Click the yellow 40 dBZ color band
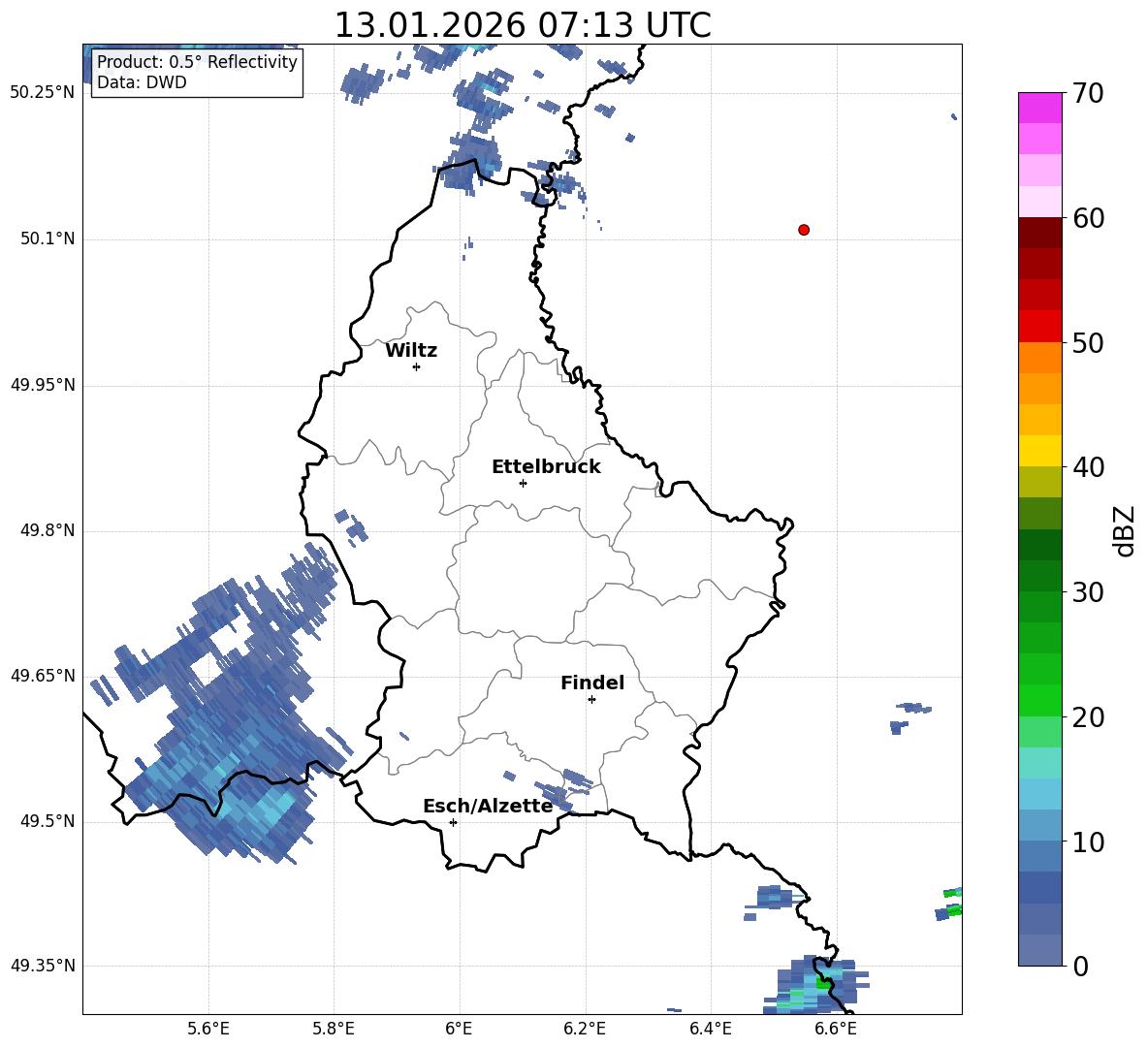 coord(1039,451)
